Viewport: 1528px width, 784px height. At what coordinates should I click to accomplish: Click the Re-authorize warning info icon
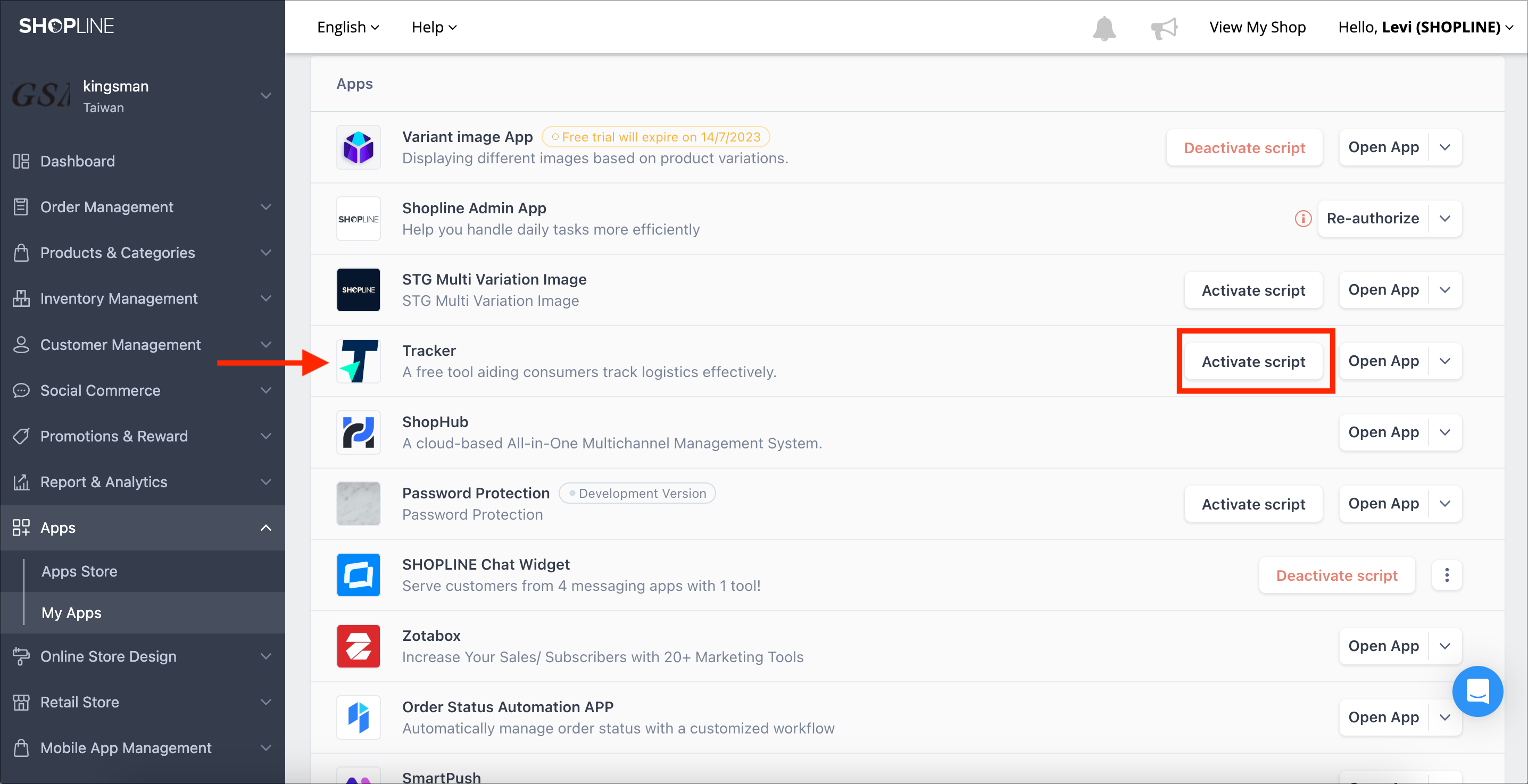pyautogui.click(x=1302, y=218)
